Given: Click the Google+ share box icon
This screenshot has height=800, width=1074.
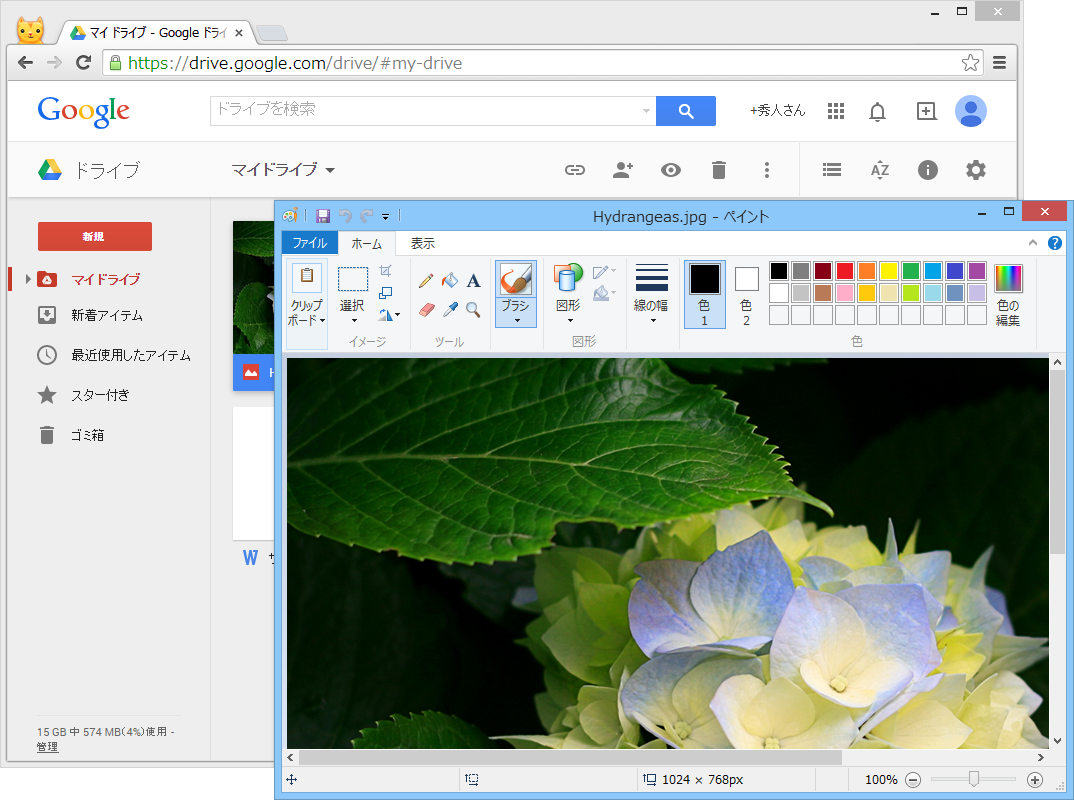Looking at the screenshot, I should (926, 111).
